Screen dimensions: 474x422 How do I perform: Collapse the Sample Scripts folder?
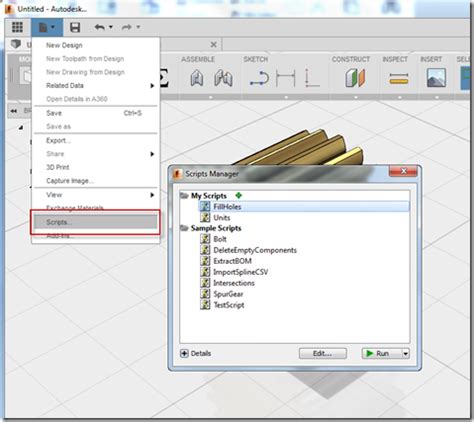coord(184,228)
